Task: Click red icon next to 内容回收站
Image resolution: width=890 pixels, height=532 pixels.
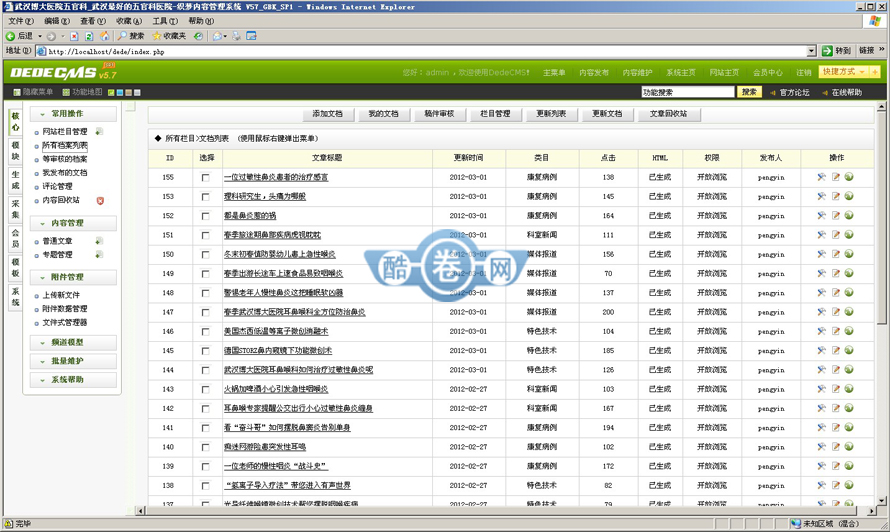Action: point(100,200)
